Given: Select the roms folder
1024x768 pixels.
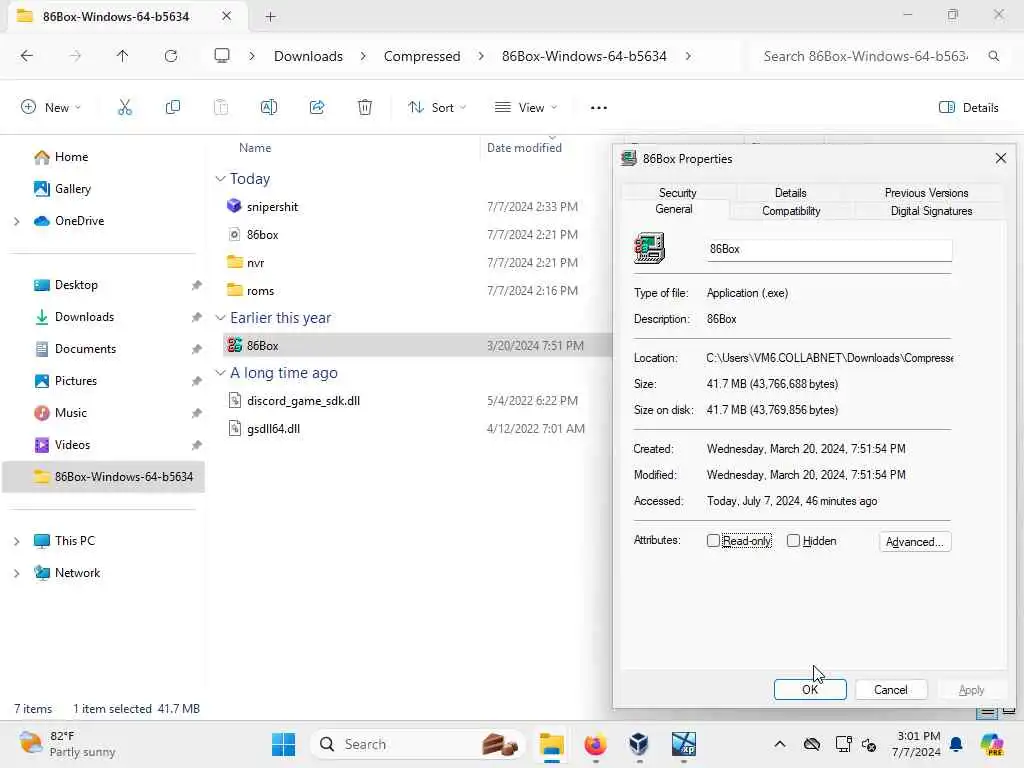Looking at the screenshot, I should pyautogui.click(x=260, y=291).
